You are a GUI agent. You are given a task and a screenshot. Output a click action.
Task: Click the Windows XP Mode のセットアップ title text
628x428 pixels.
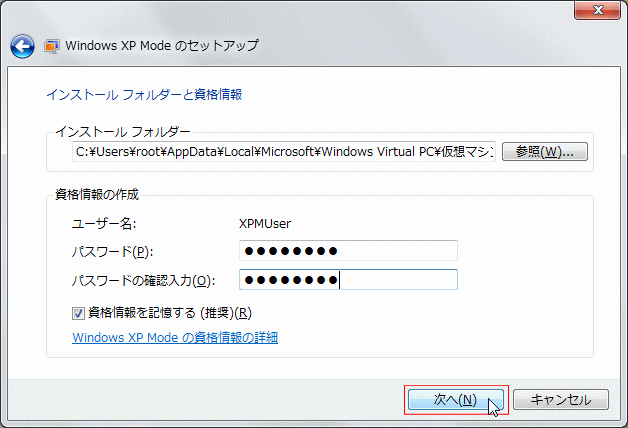point(162,46)
